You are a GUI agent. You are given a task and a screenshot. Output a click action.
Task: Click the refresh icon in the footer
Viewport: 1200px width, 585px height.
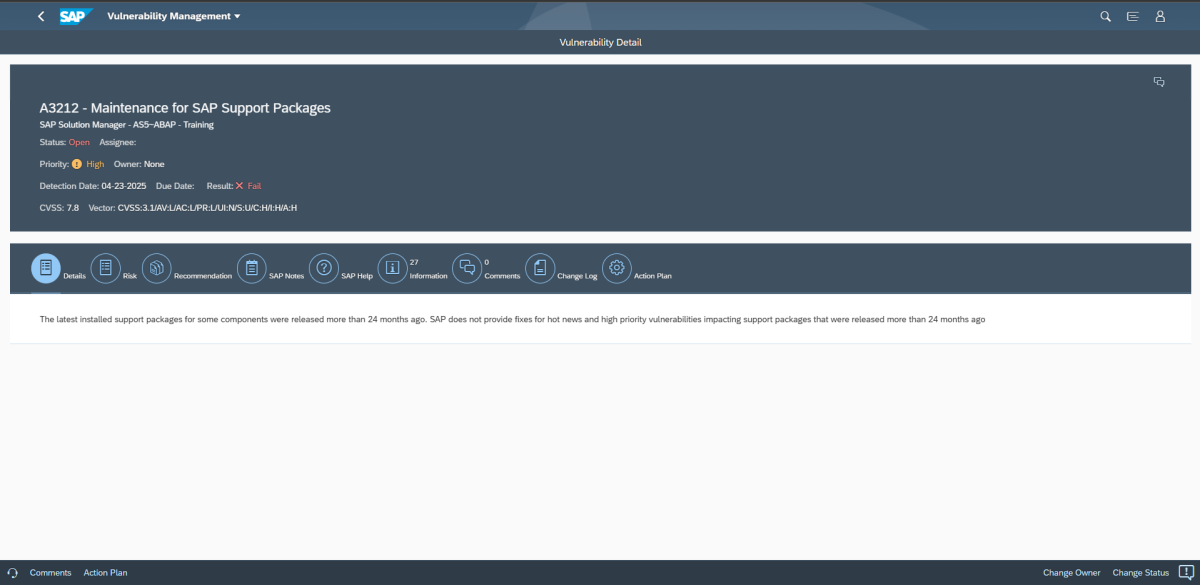click(14, 572)
